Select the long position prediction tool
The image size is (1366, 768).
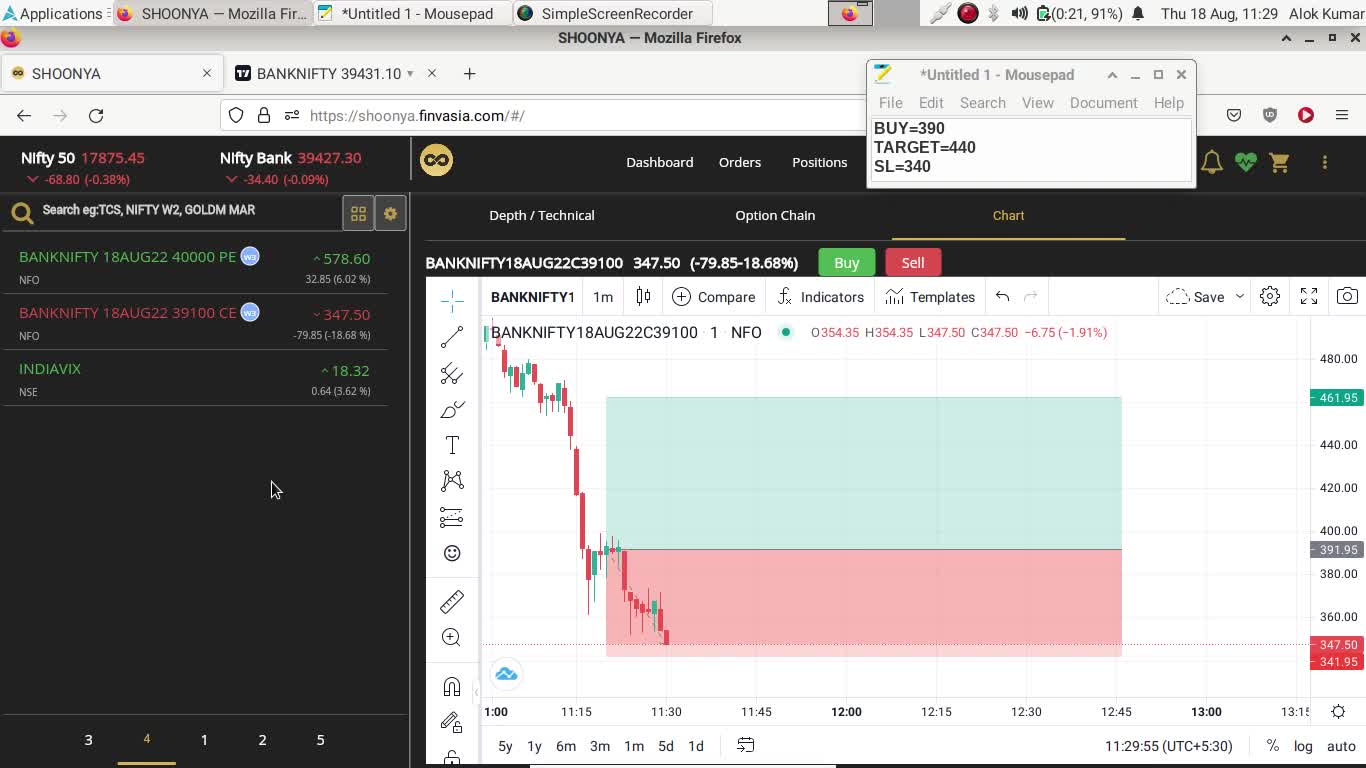[x=452, y=517]
